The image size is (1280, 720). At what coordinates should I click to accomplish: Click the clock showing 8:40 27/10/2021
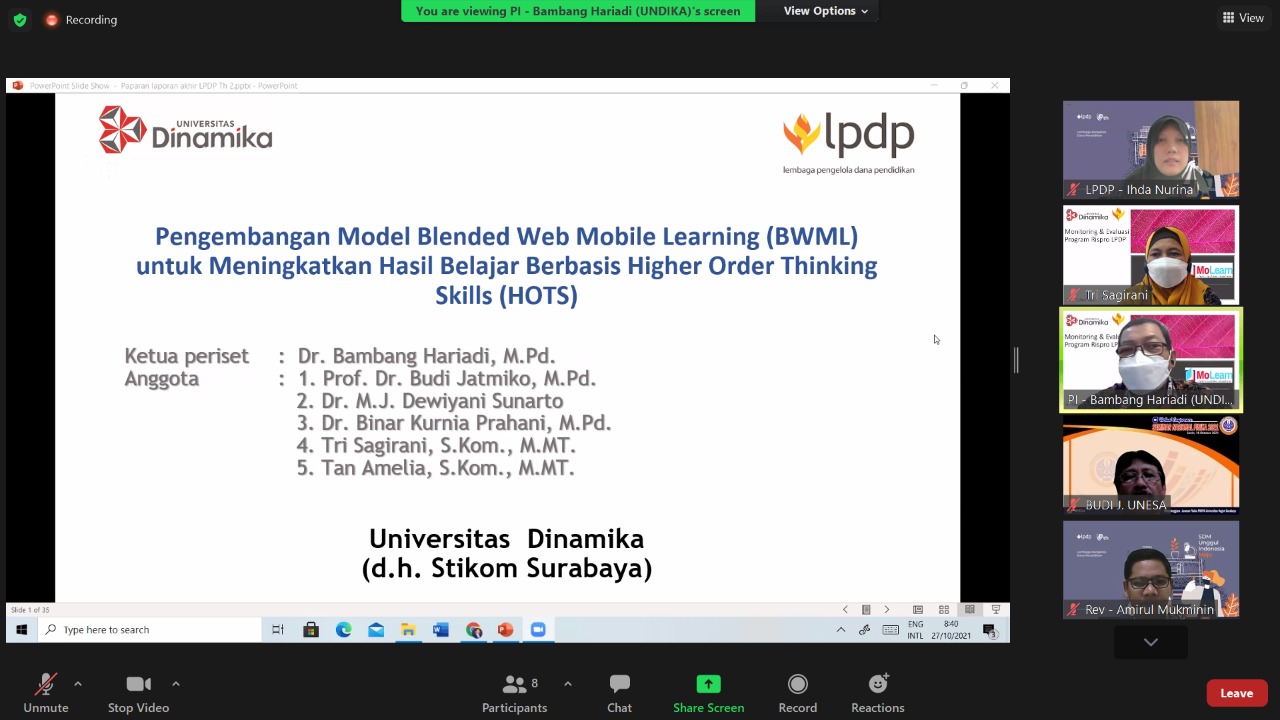point(950,630)
